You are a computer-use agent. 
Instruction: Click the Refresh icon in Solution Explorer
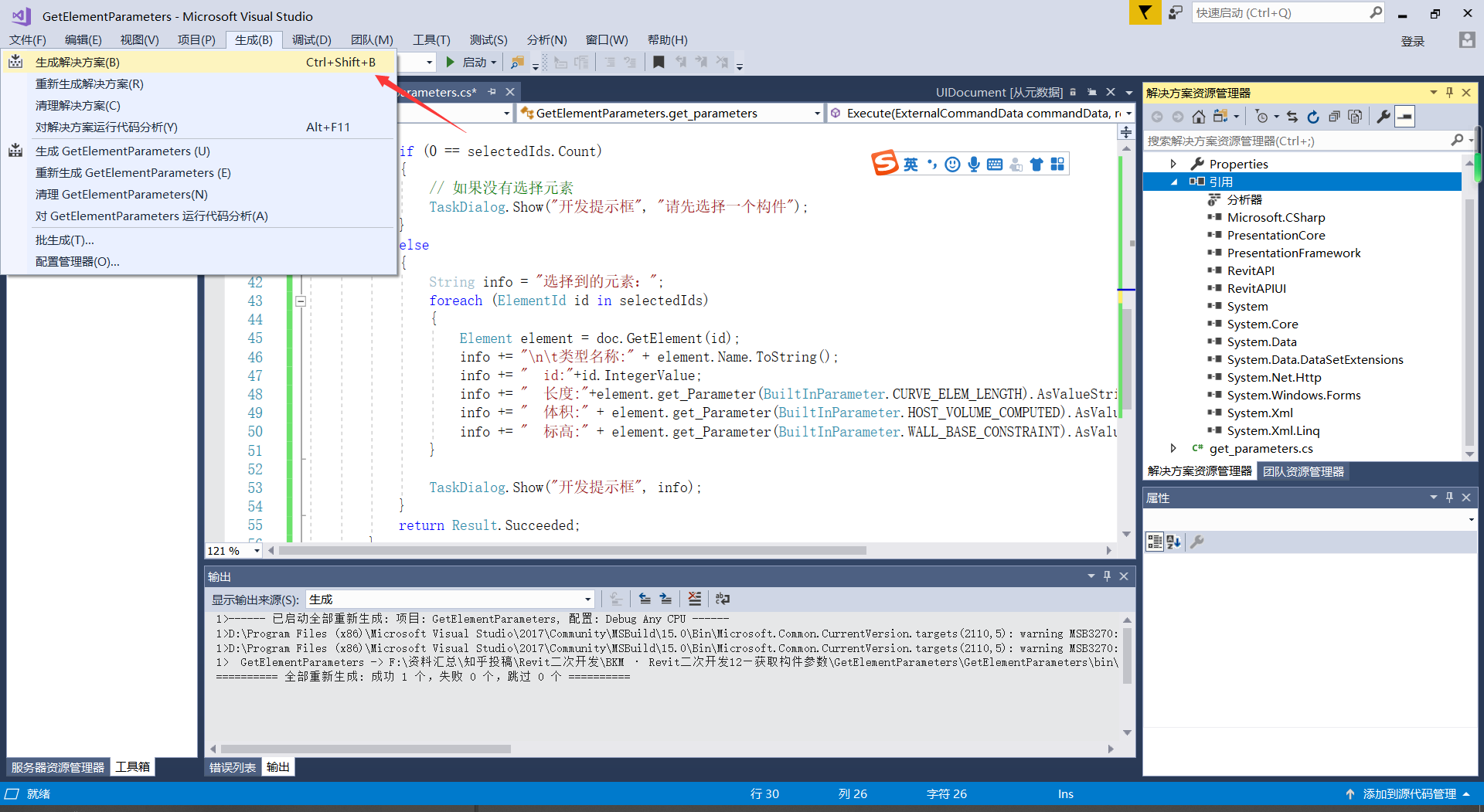pos(1312,117)
